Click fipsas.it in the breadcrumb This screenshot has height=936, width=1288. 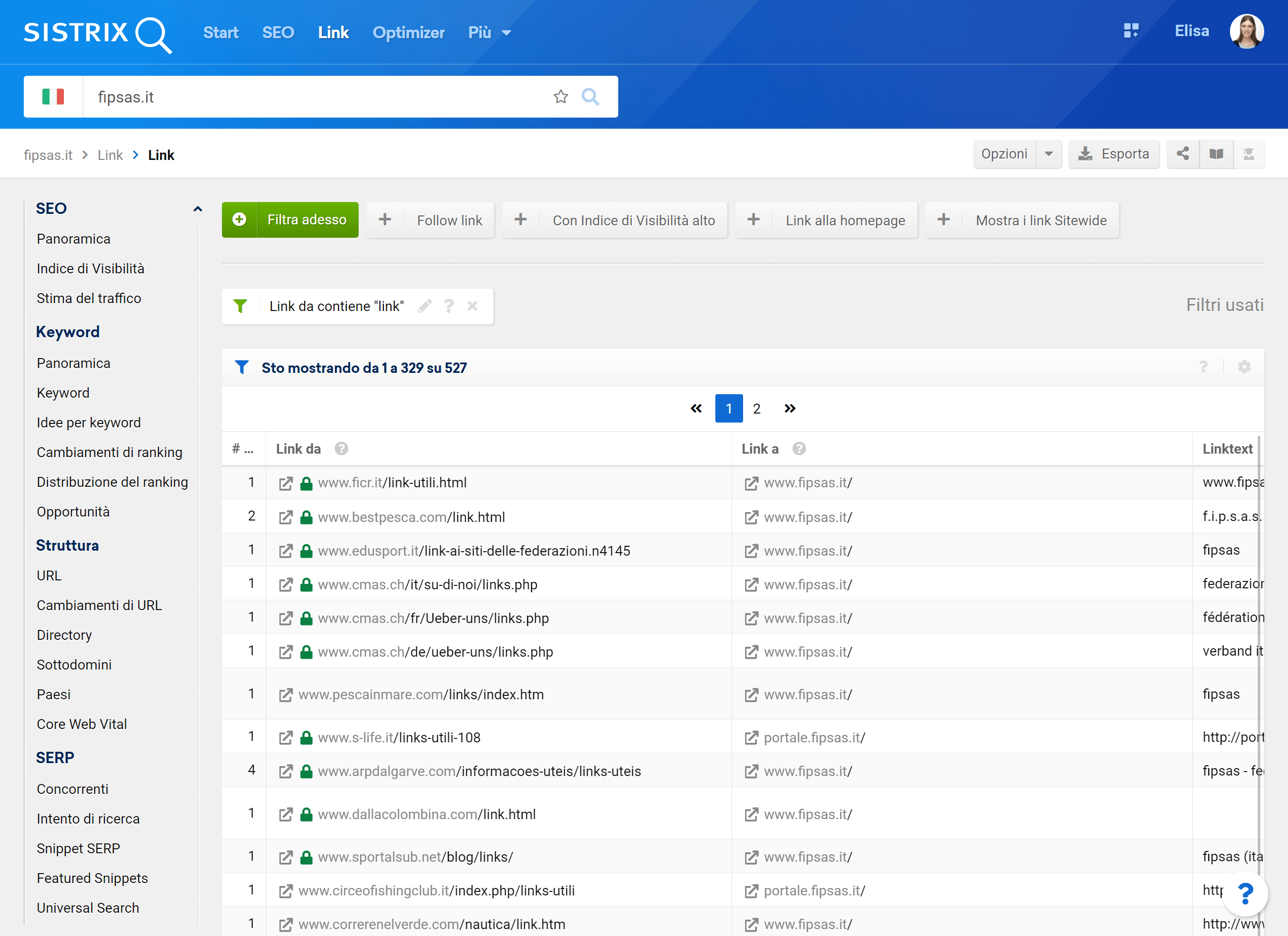point(48,155)
